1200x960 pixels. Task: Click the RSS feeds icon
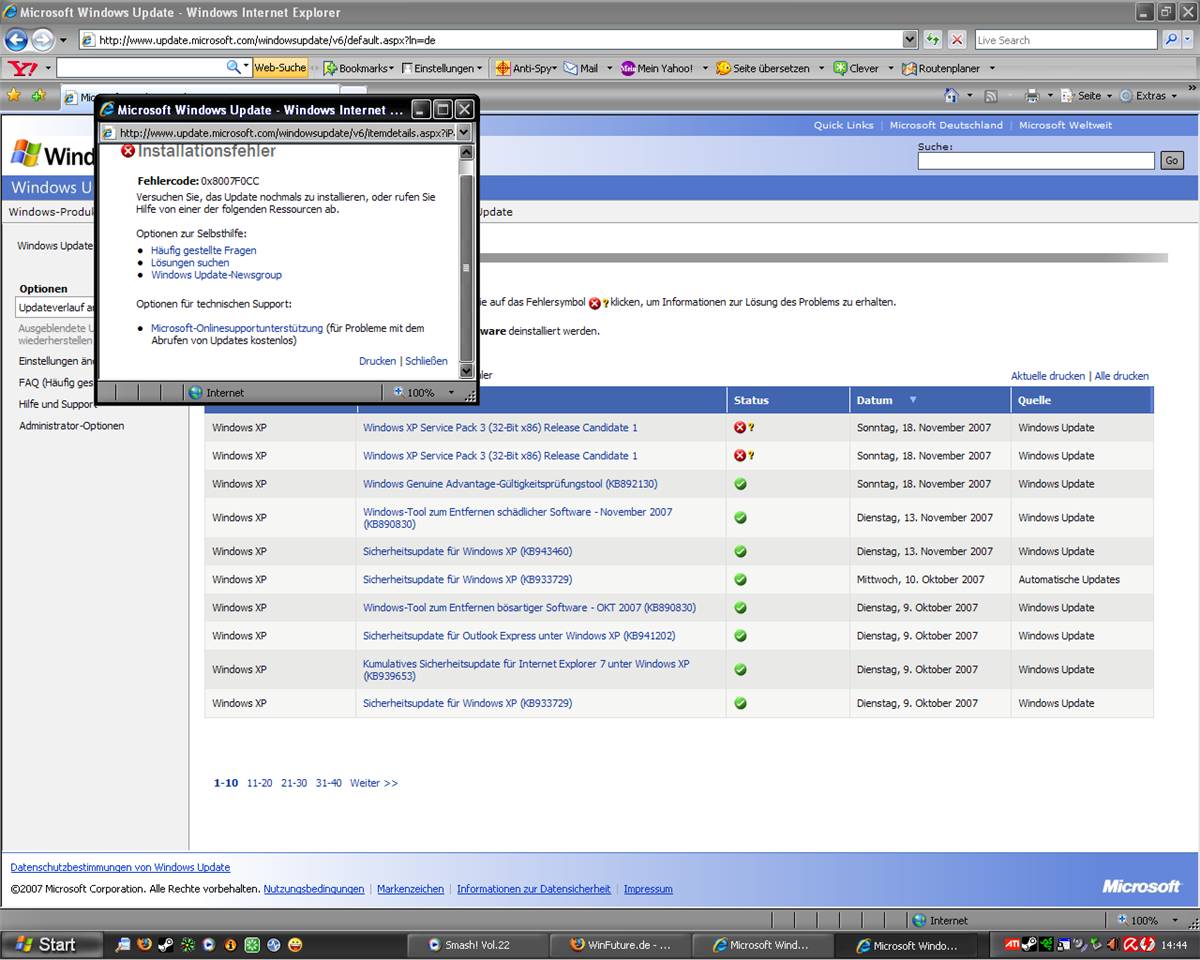pyautogui.click(x=991, y=96)
